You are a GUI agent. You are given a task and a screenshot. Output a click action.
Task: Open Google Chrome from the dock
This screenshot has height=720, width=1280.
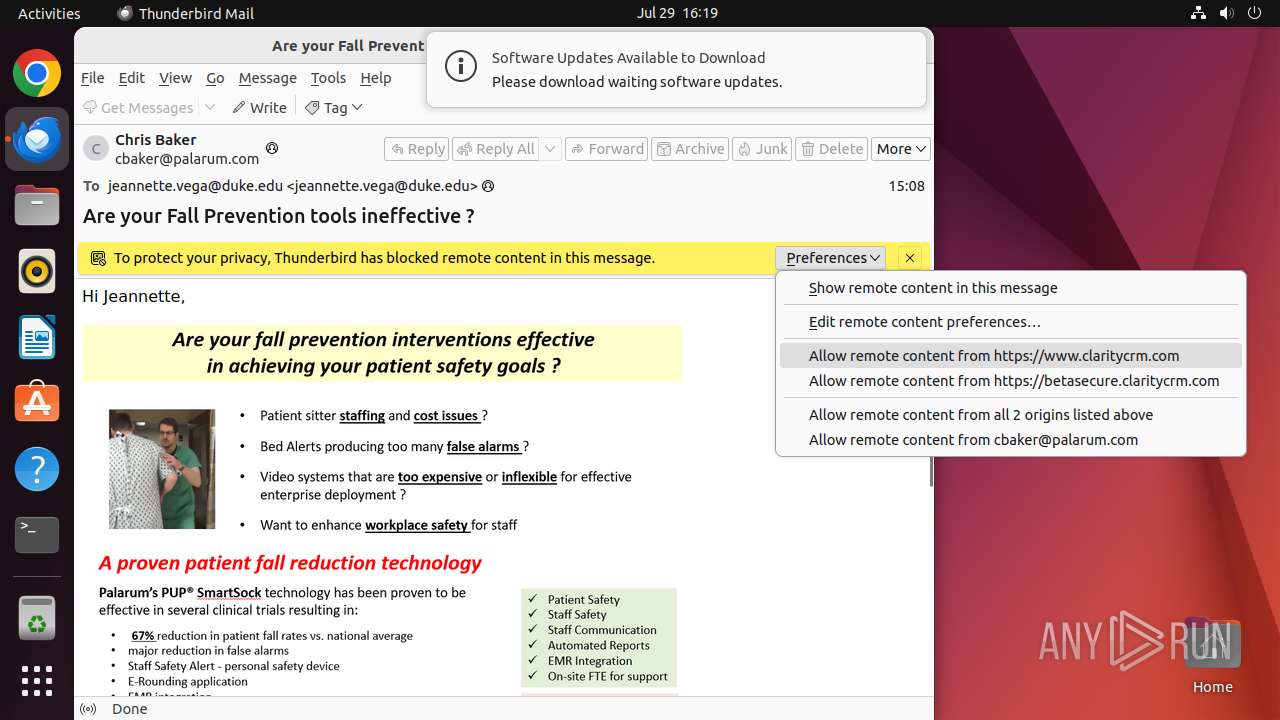[37, 74]
